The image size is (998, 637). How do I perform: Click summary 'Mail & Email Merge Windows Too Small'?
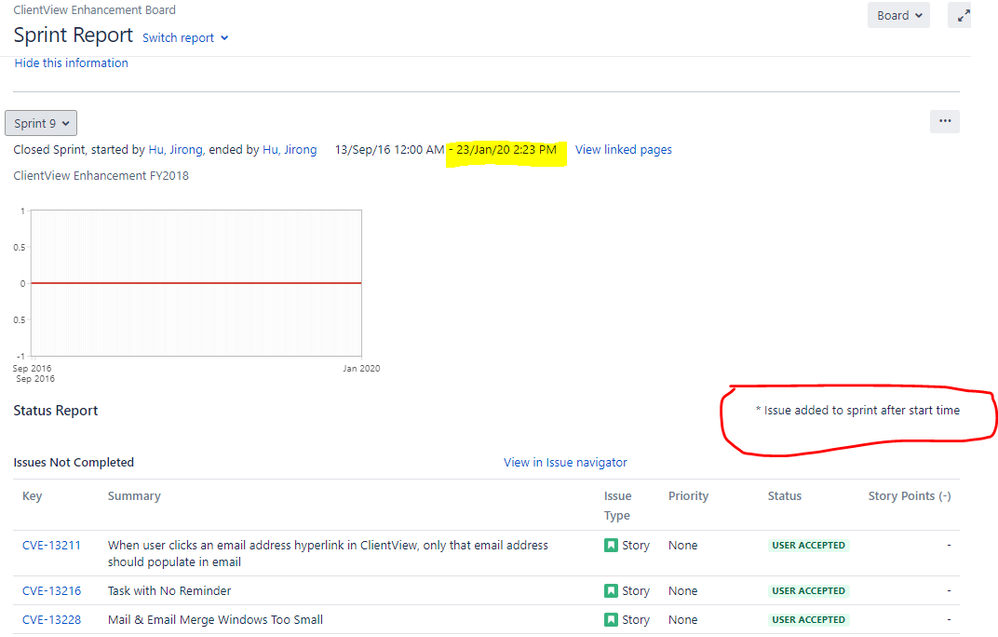215,620
